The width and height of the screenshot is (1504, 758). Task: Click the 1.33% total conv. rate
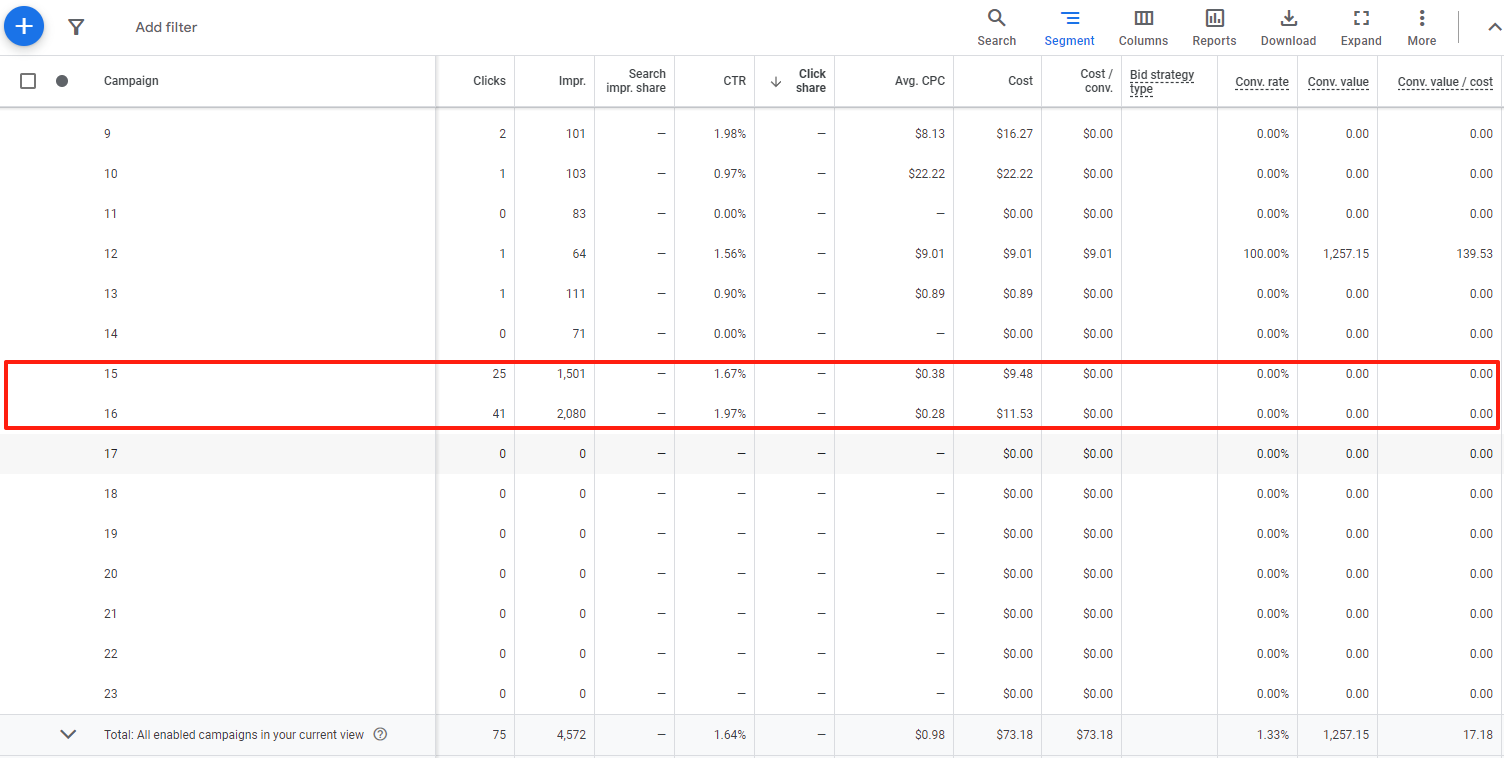point(1273,735)
